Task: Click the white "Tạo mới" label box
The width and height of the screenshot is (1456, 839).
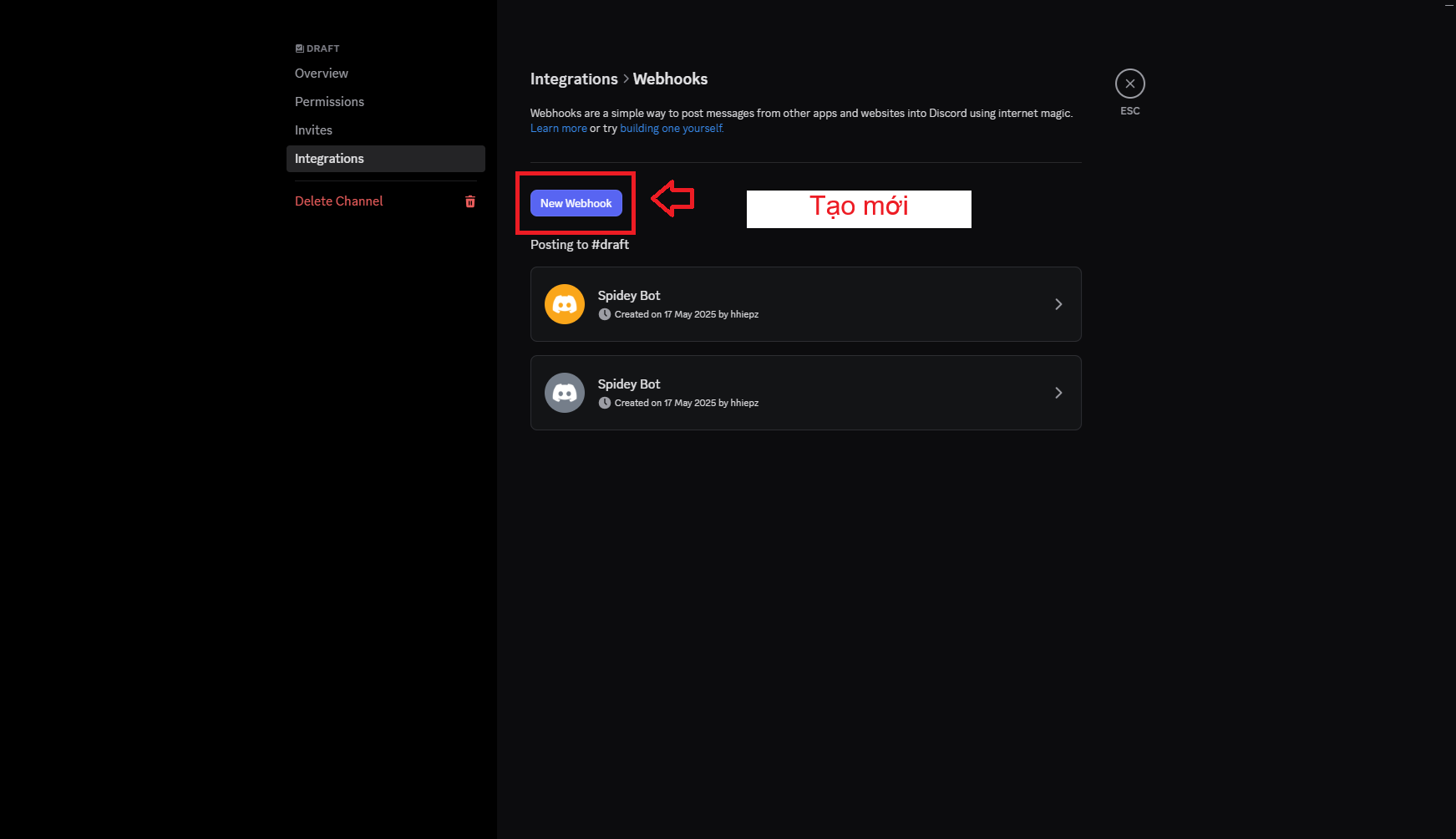Action: (x=859, y=209)
